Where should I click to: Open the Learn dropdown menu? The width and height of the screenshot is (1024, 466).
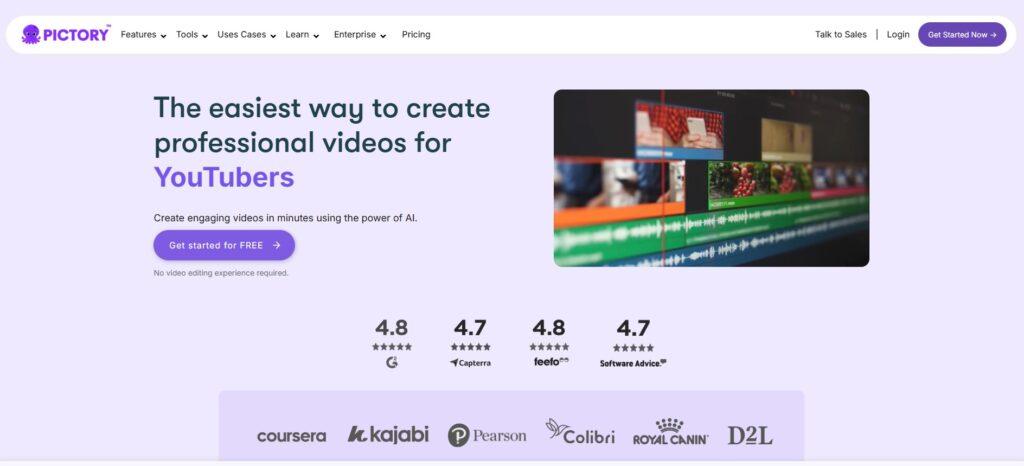pos(302,35)
